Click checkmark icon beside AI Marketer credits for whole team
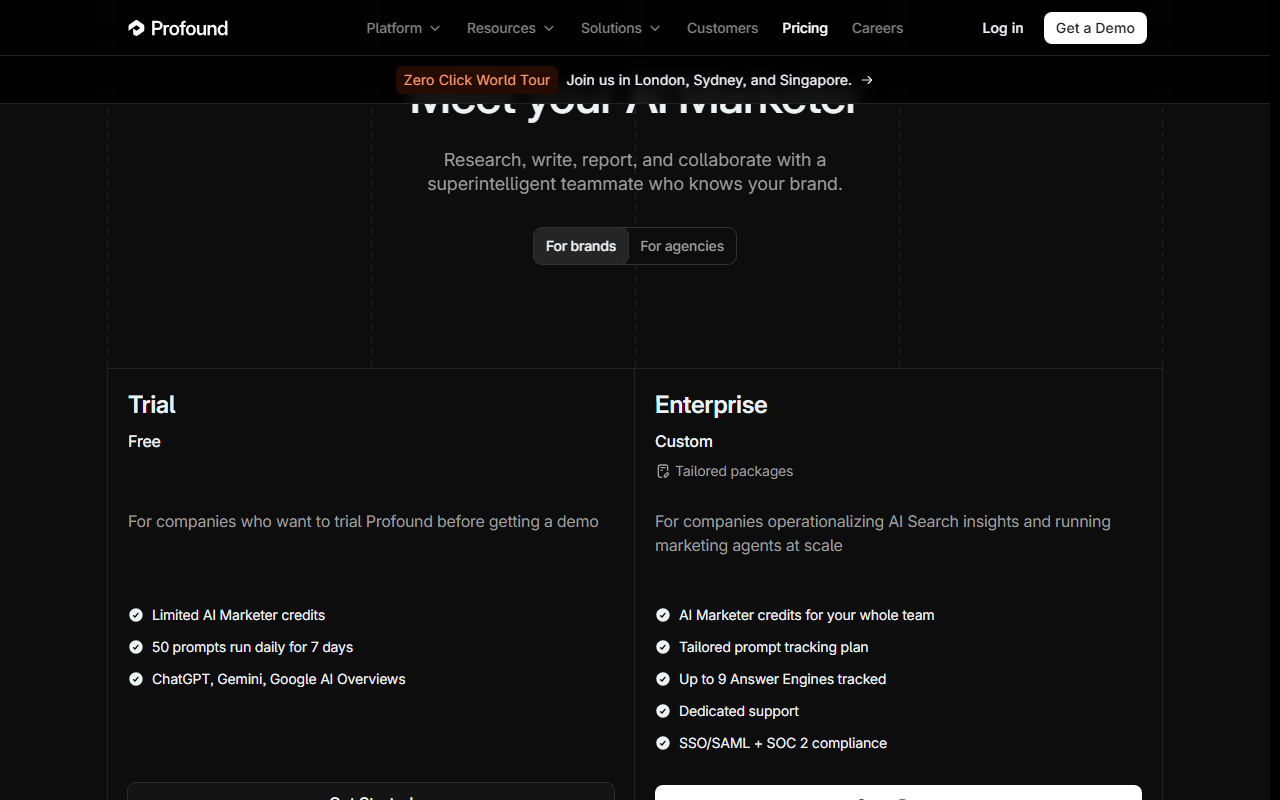Viewport: 1280px width, 800px height. (x=662, y=615)
